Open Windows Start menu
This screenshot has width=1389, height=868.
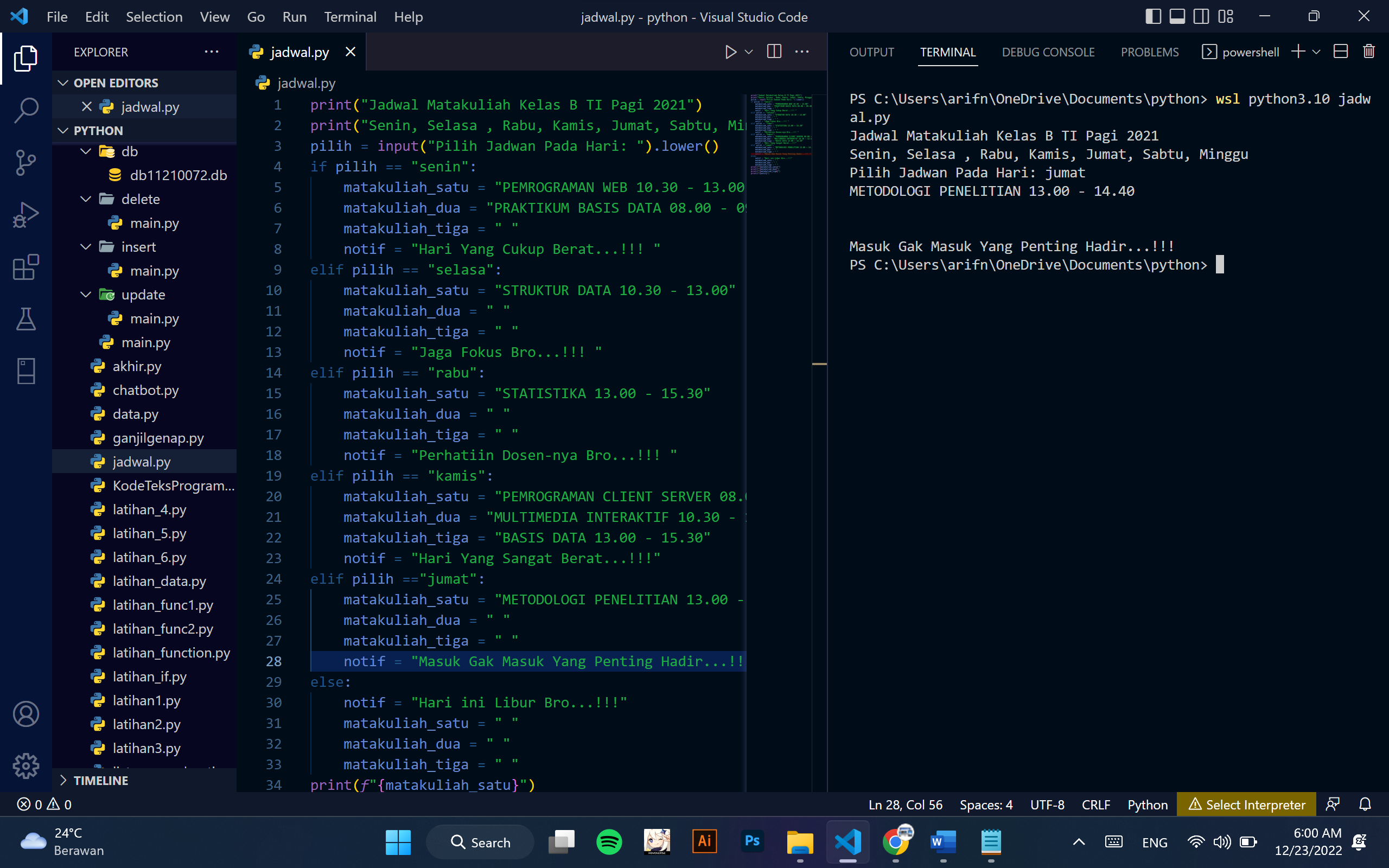pyautogui.click(x=398, y=842)
